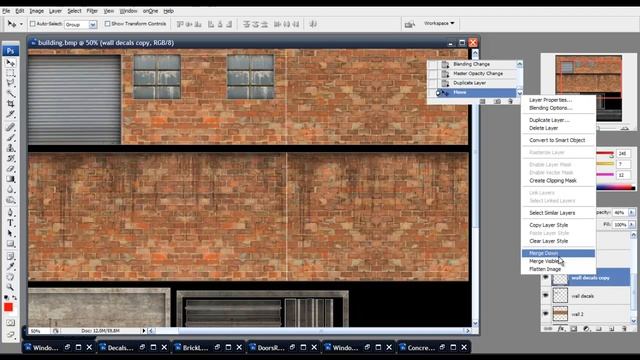
Task: Choose Layer Properties... in context menu
Action: click(558, 100)
